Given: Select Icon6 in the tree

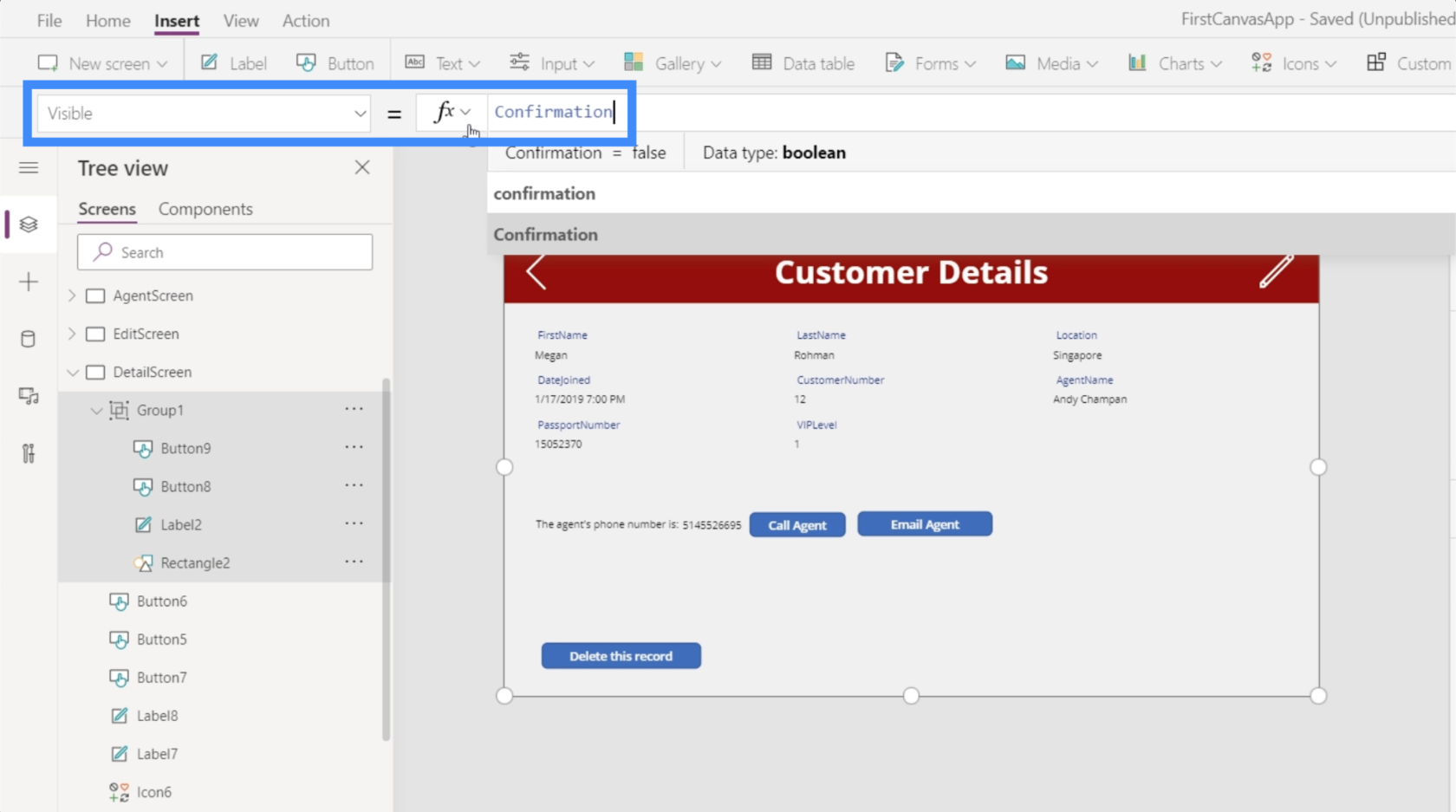Looking at the screenshot, I should point(153,791).
